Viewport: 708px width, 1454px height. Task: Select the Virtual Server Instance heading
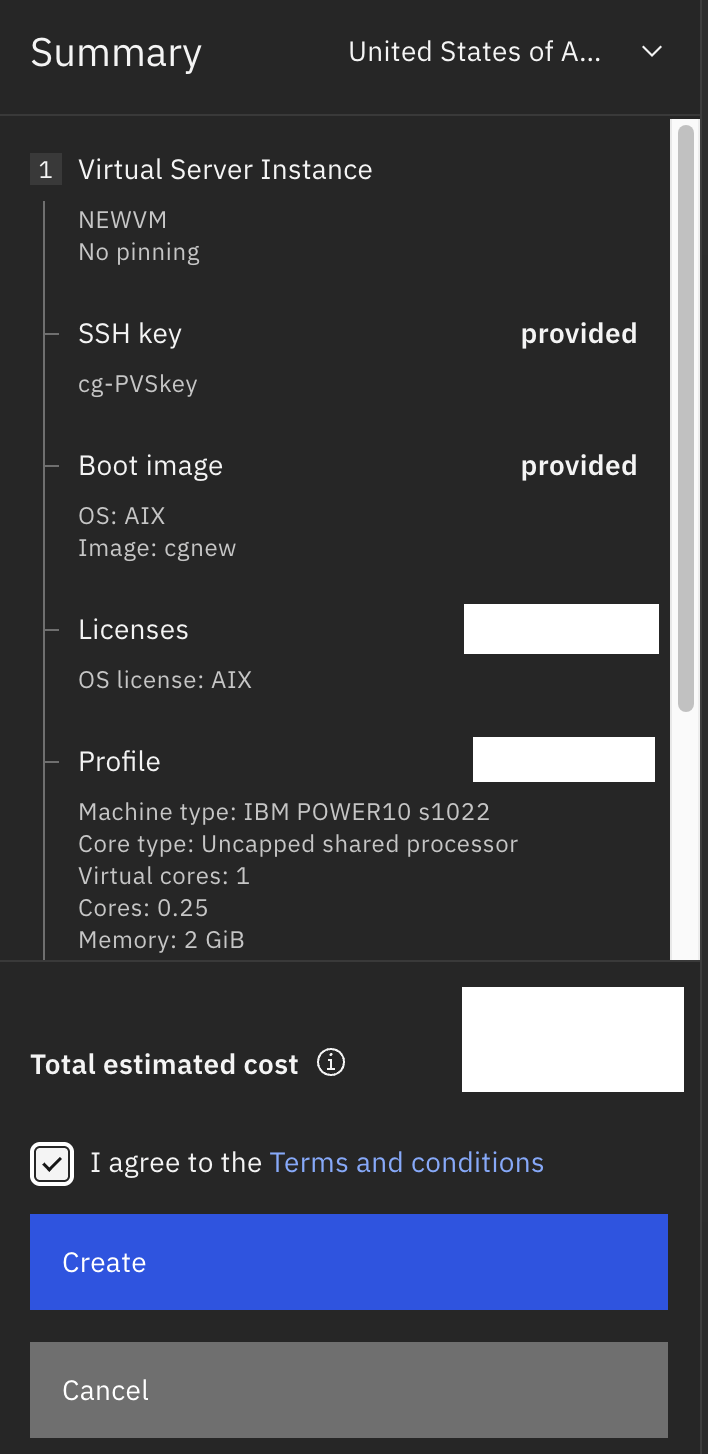(225, 170)
